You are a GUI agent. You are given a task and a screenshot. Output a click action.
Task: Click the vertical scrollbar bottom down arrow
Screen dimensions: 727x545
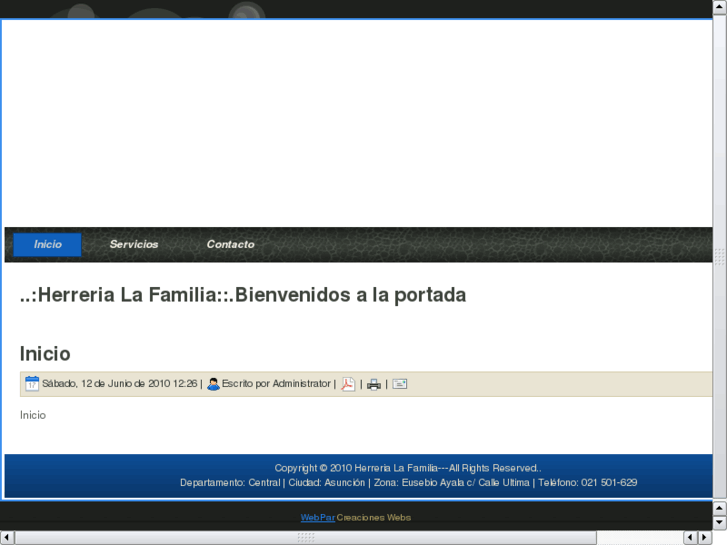720,523
